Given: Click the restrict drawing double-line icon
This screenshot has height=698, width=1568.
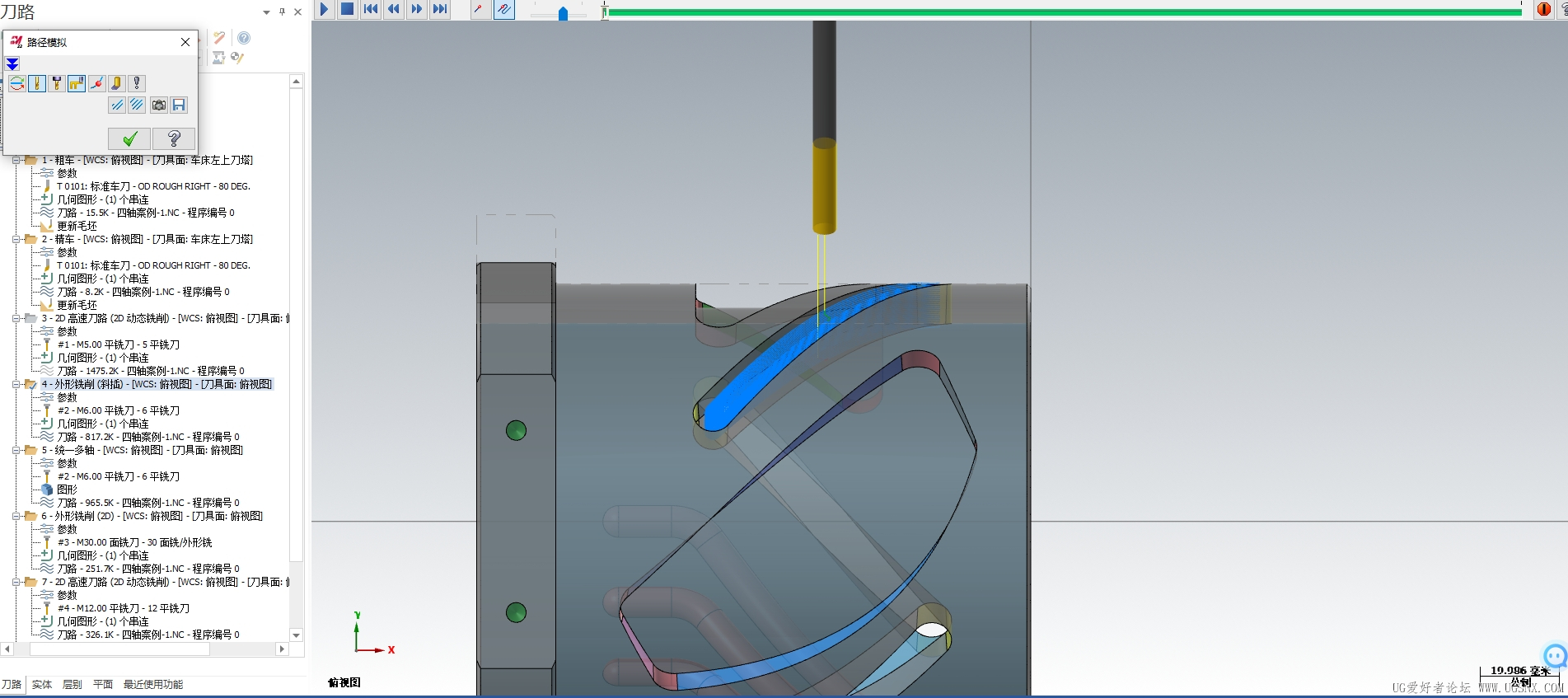Looking at the screenshot, I should (118, 105).
